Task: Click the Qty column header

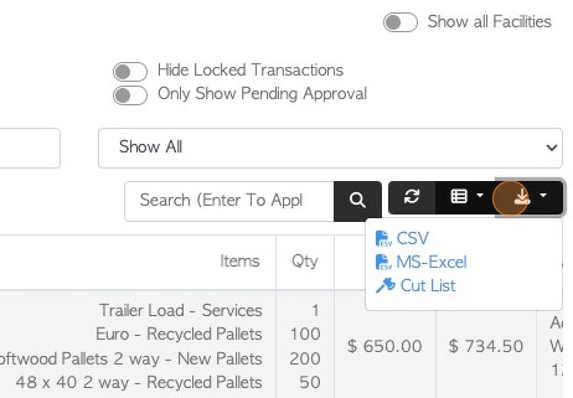Action: point(305,262)
